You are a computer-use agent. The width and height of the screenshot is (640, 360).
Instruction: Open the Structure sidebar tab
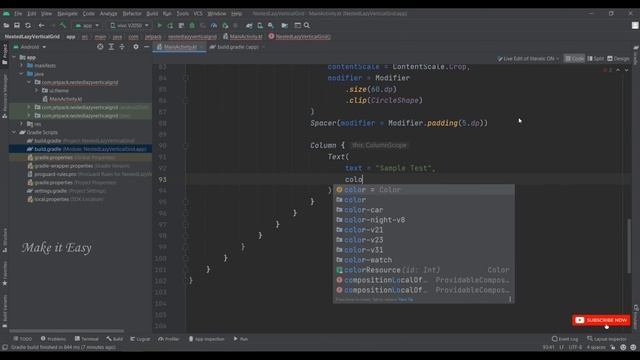(4, 240)
